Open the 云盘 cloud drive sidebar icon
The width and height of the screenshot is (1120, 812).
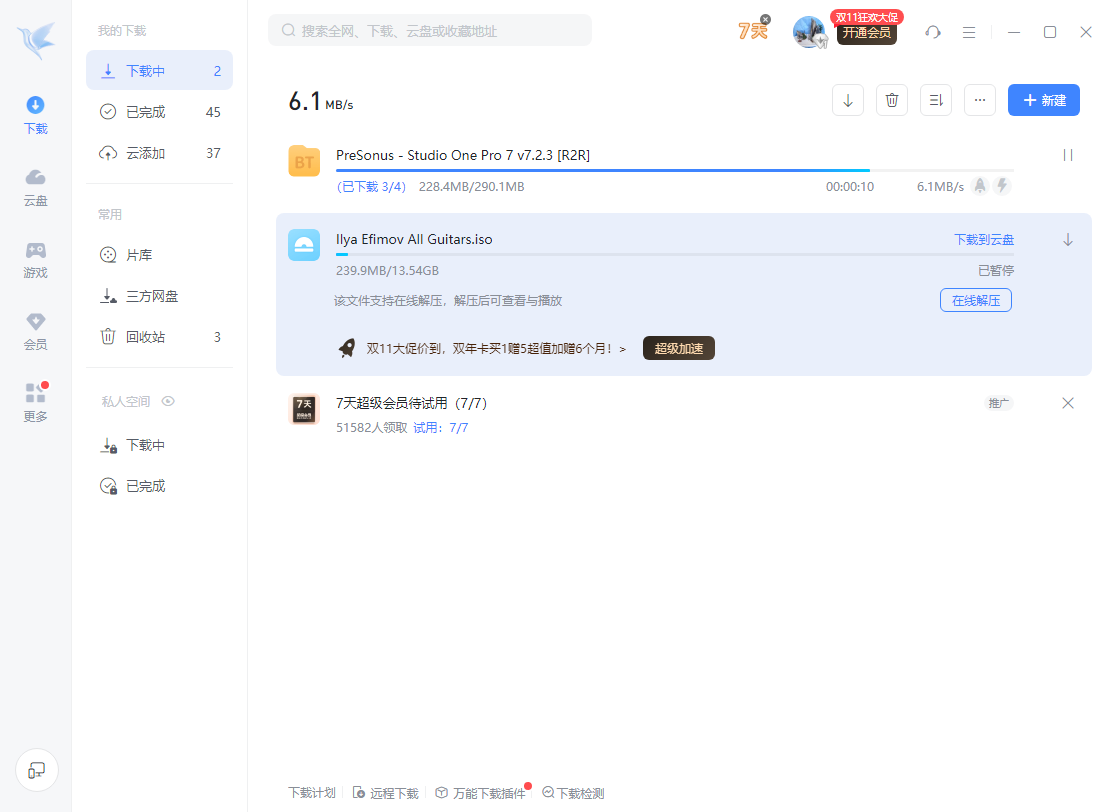(35, 187)
